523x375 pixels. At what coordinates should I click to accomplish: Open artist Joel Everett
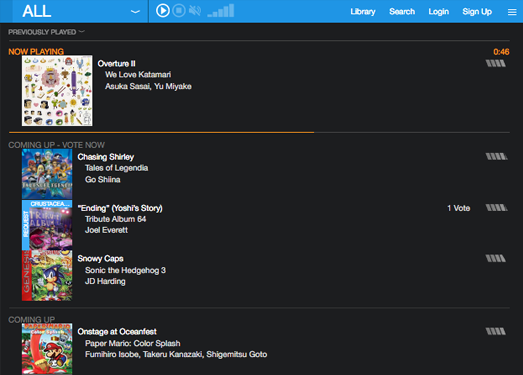tap(106, 230)
